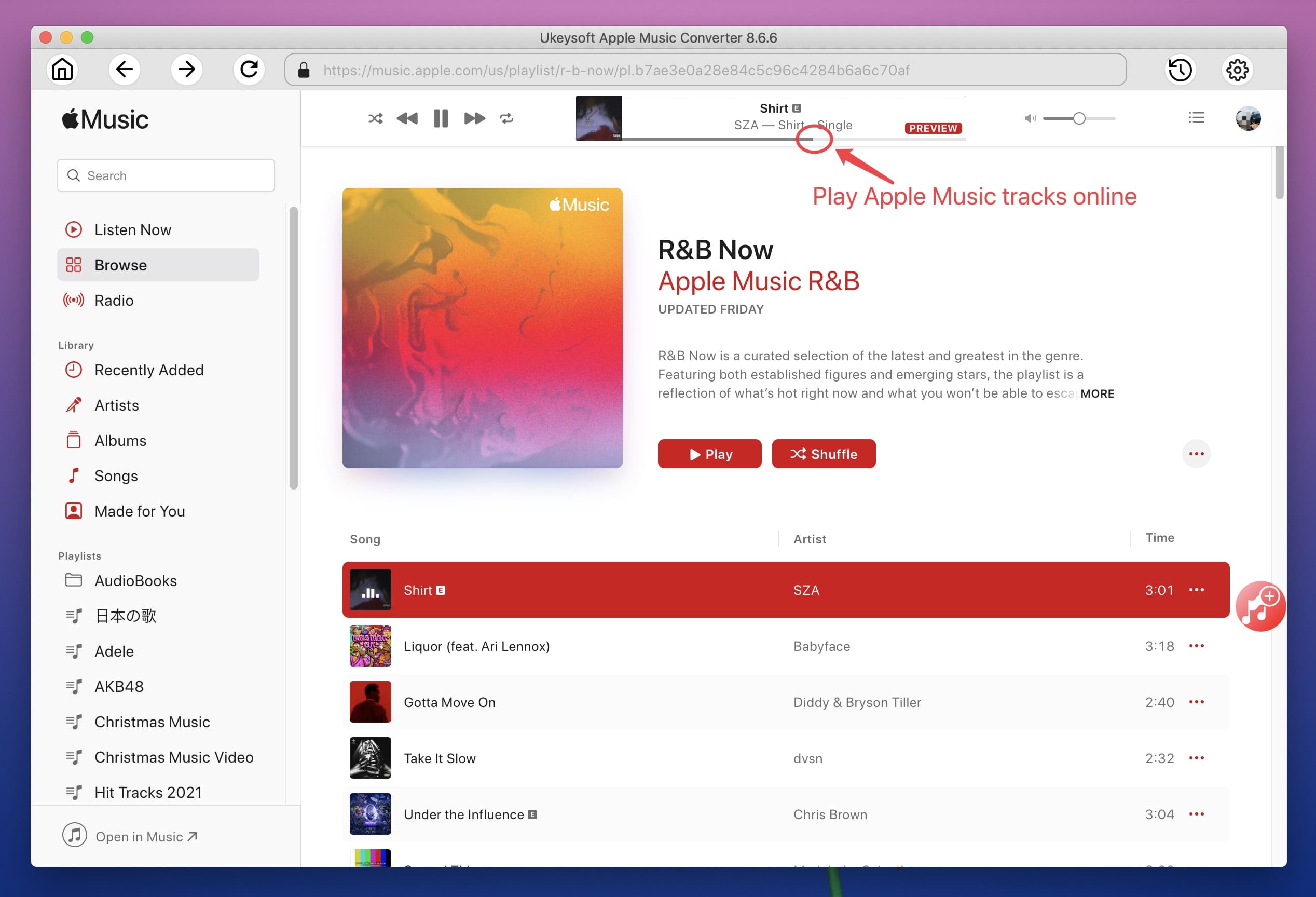Click the skip forward icon

(x=473, y=118)
